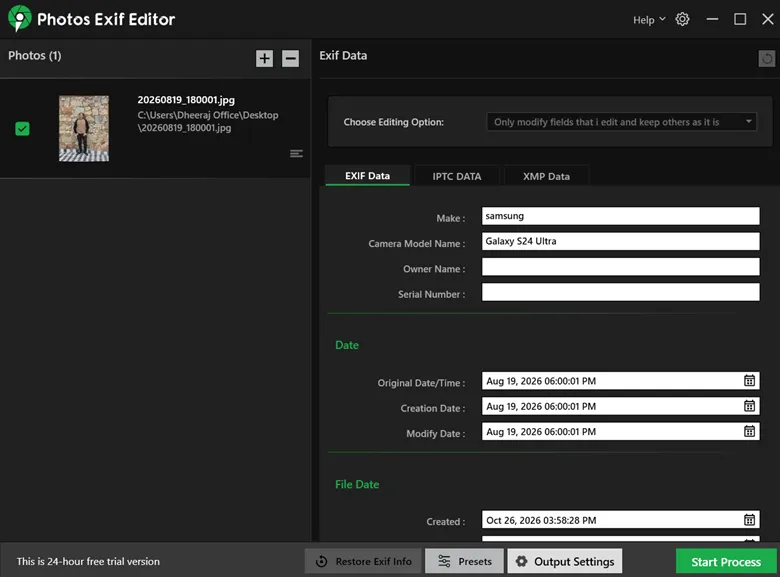Click the File Date section heading
Image resolution: width=780 pixels, height=577 pixels.
pos(357,484)
